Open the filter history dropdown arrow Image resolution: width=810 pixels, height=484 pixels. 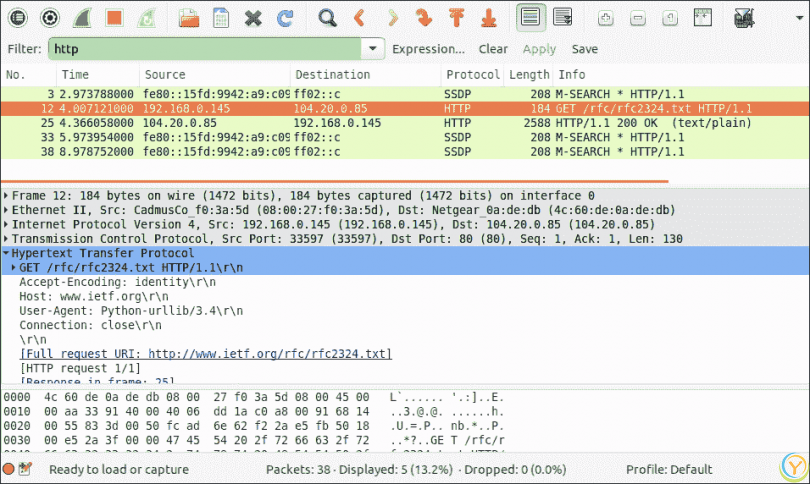(373, 48)
